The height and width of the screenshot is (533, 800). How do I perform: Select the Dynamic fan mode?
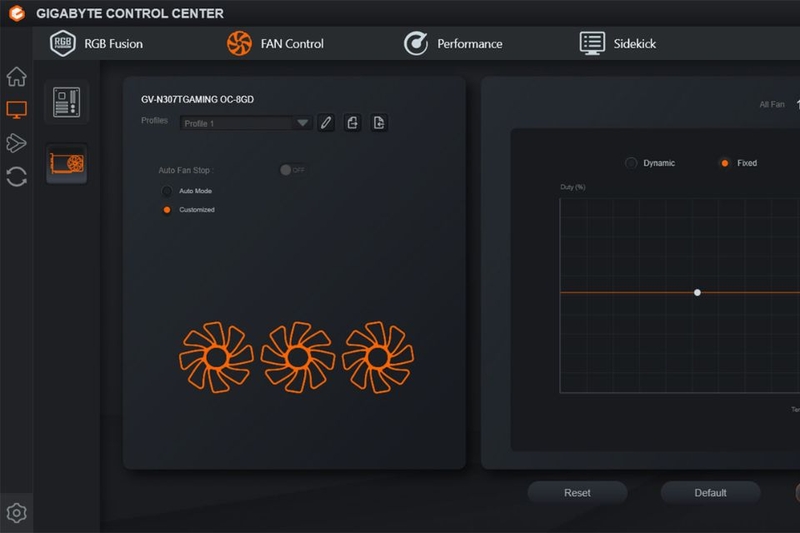(x=631, y=163)
